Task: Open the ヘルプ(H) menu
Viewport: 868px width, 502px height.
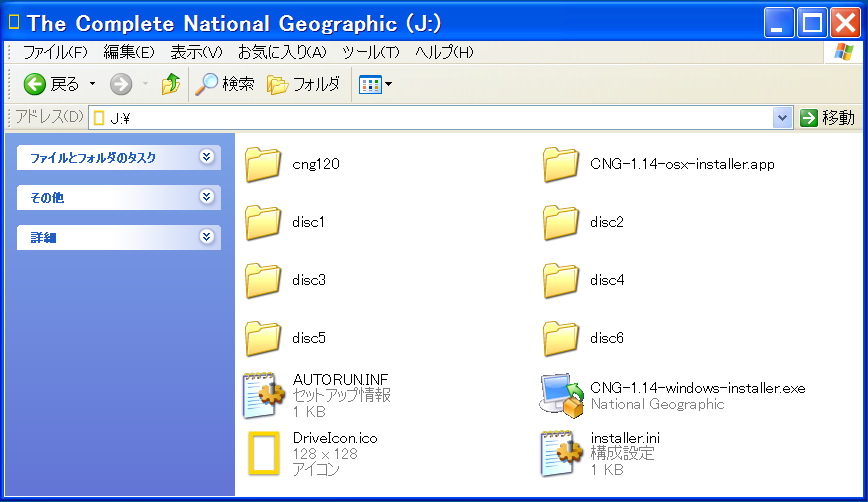Action: (444, 53)
